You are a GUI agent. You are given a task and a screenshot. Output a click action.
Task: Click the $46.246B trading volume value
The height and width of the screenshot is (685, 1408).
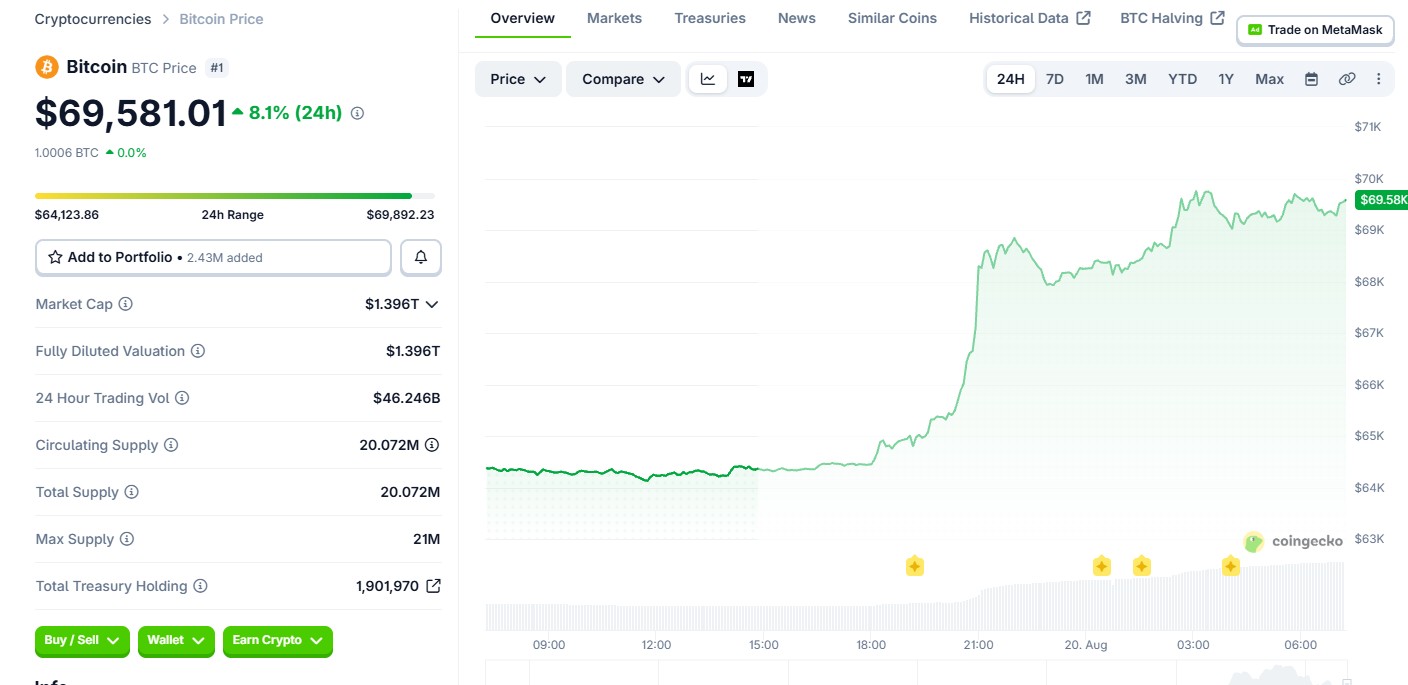[407, 398]
